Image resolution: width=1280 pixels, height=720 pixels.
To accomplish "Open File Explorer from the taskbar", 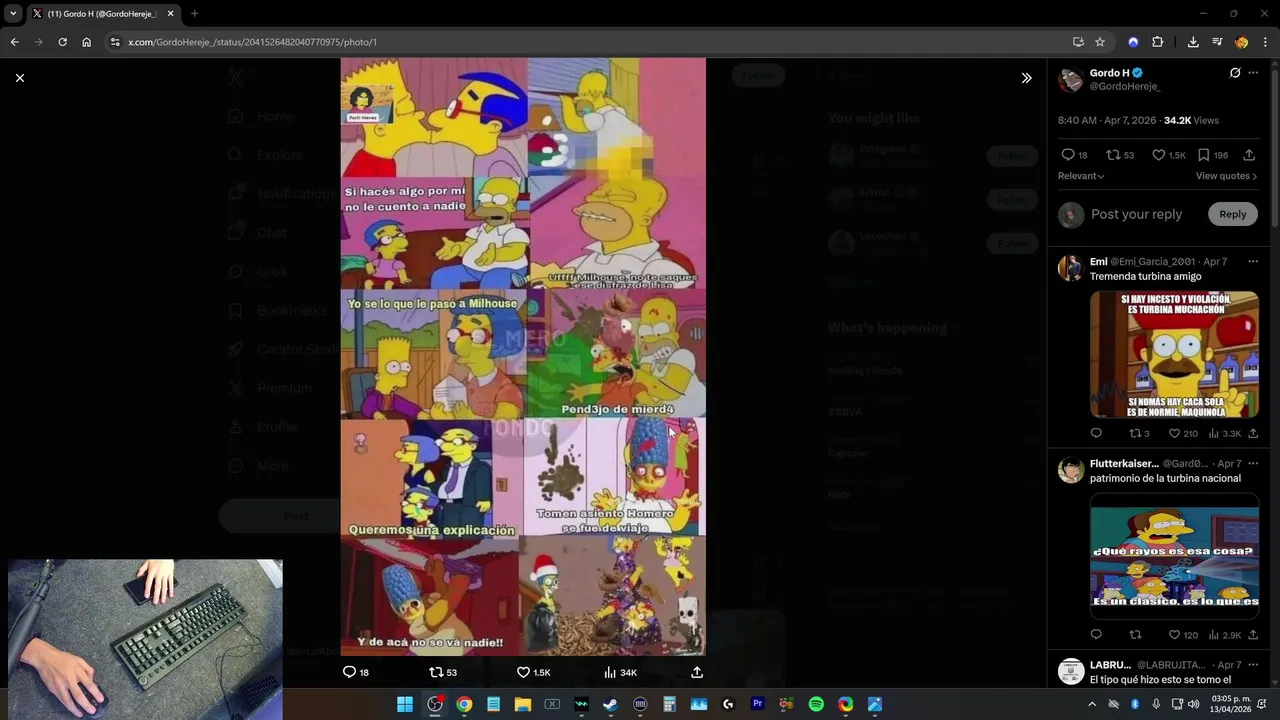I will pos(522,704).
